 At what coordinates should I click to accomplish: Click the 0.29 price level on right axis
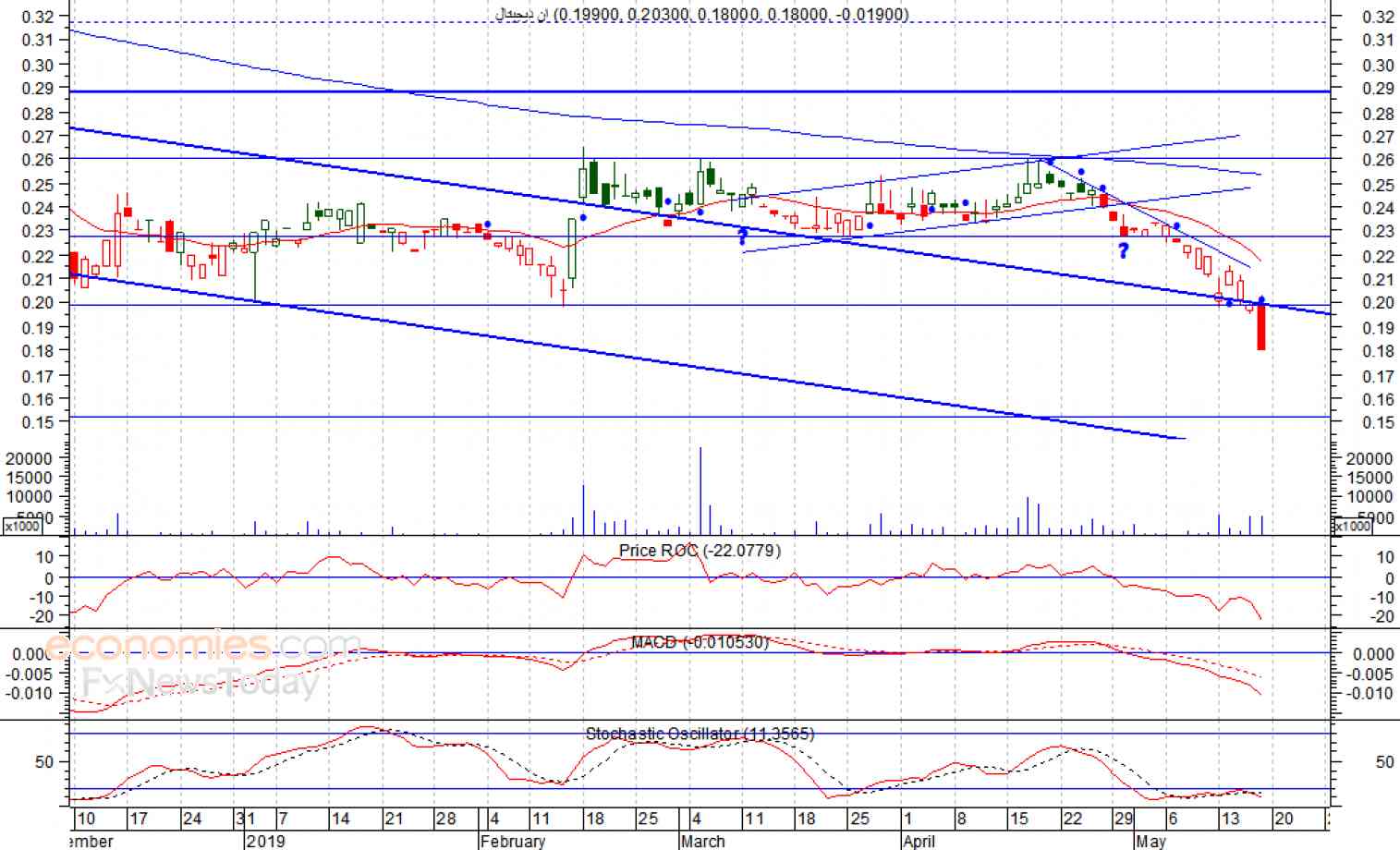[x=1378, y=89]
